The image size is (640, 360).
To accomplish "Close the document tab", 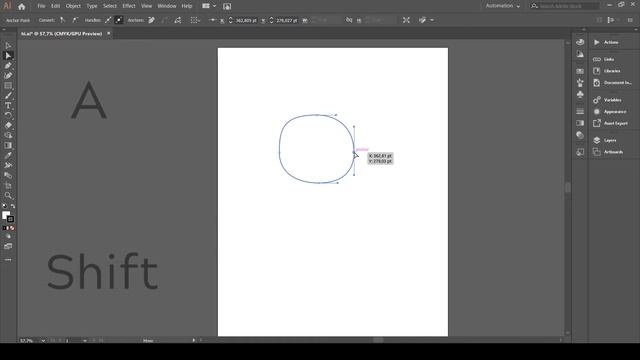I will click(x=109, y=33).
